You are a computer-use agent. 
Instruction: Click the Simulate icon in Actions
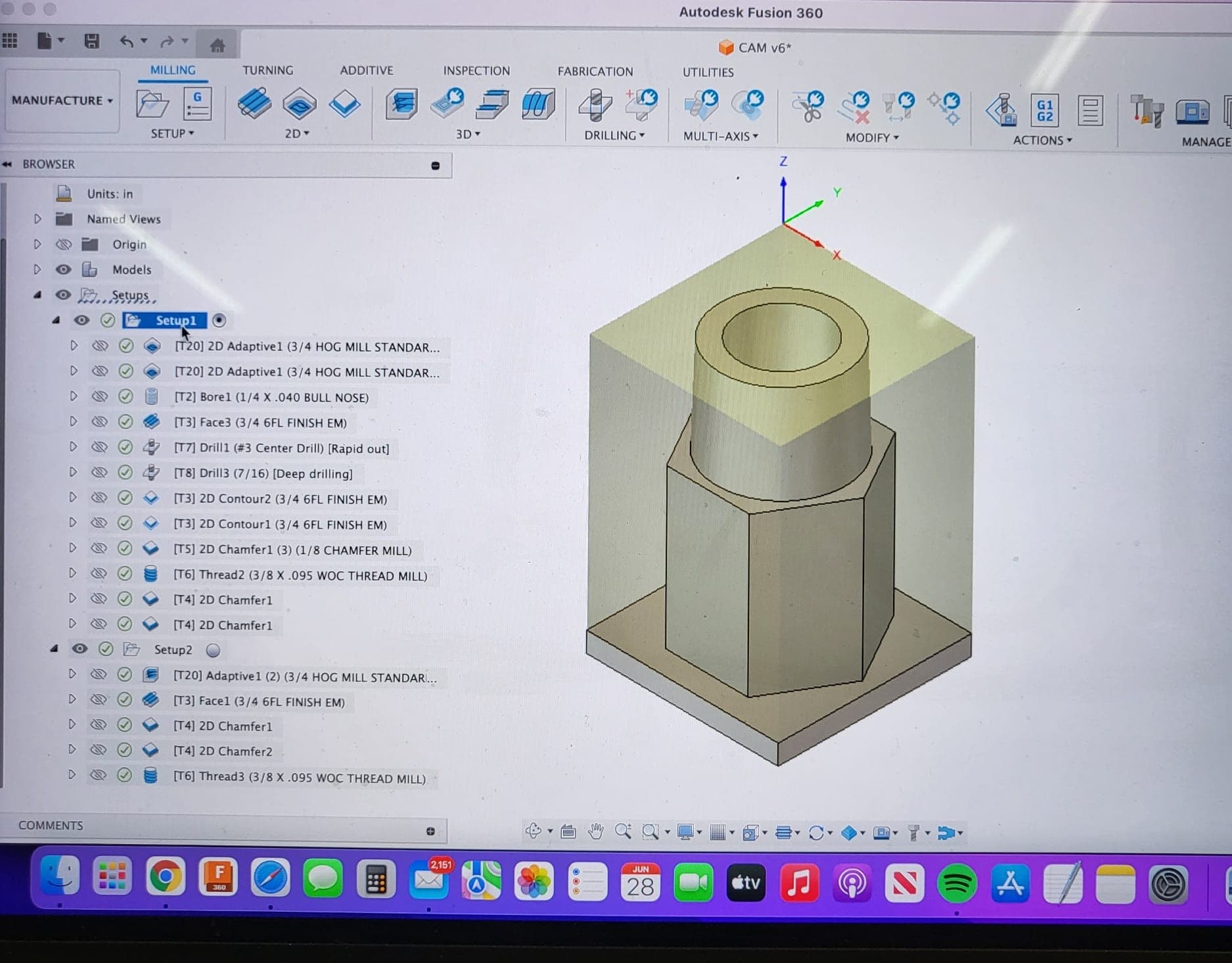[x=1001, y=109]
